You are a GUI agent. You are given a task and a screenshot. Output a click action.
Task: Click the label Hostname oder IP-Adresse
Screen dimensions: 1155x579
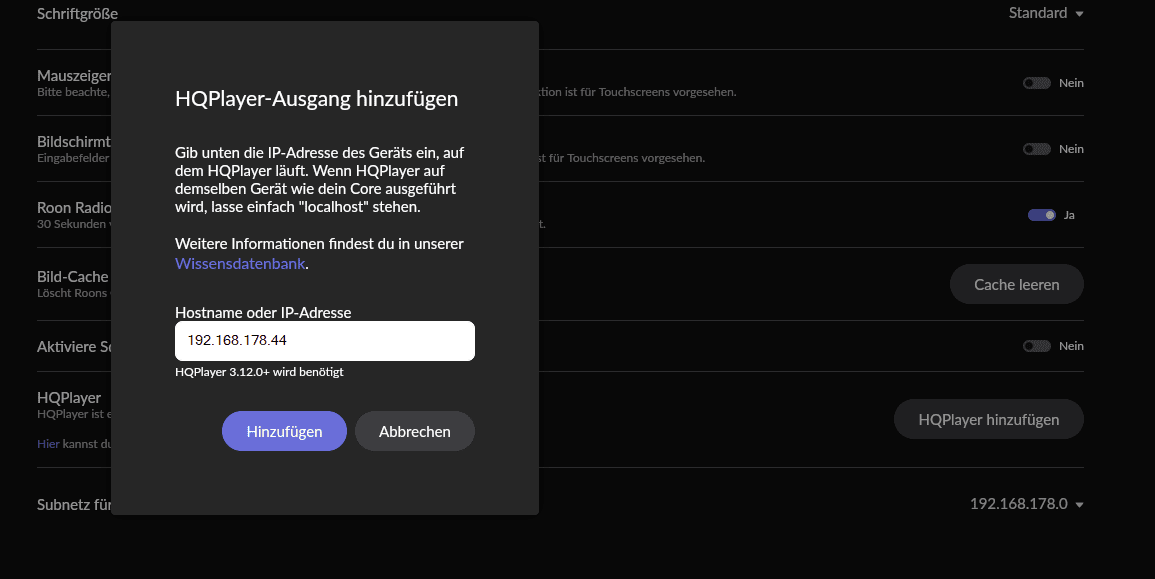(x=263, y=312)
